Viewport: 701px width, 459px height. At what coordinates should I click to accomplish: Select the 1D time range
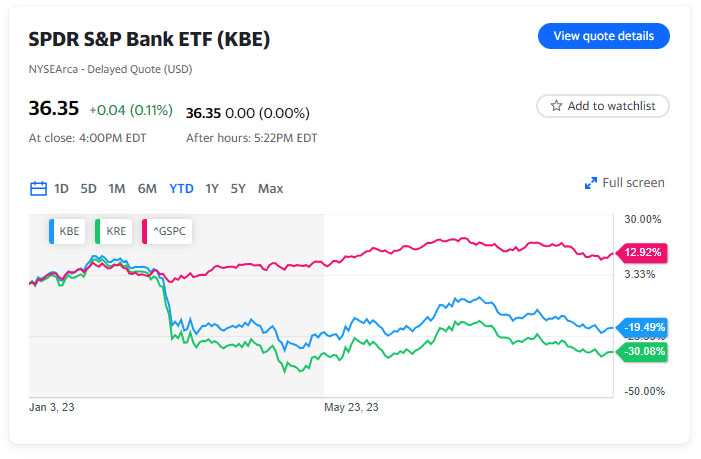[62, 188]
